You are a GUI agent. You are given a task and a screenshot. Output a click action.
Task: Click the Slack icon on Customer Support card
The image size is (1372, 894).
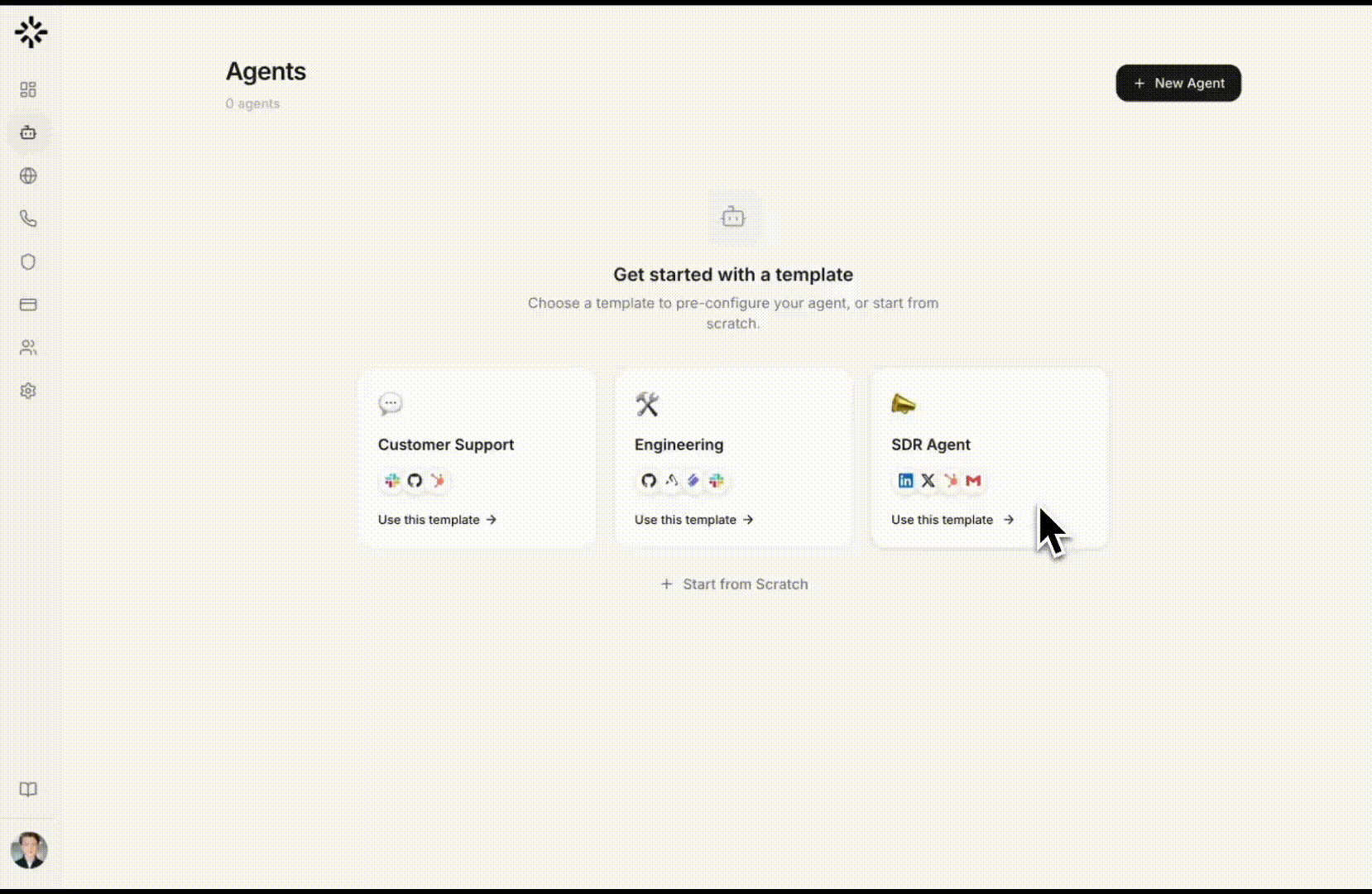pyautogui.click(x=392, y=481)
